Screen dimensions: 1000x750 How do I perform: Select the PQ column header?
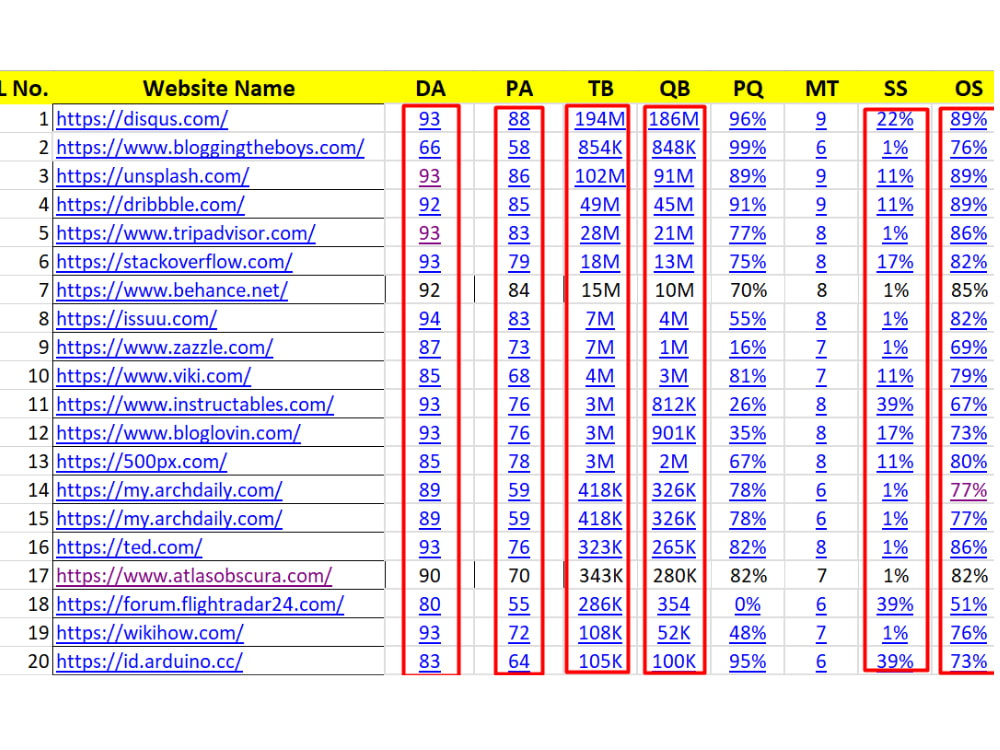[x=748, y=88]
